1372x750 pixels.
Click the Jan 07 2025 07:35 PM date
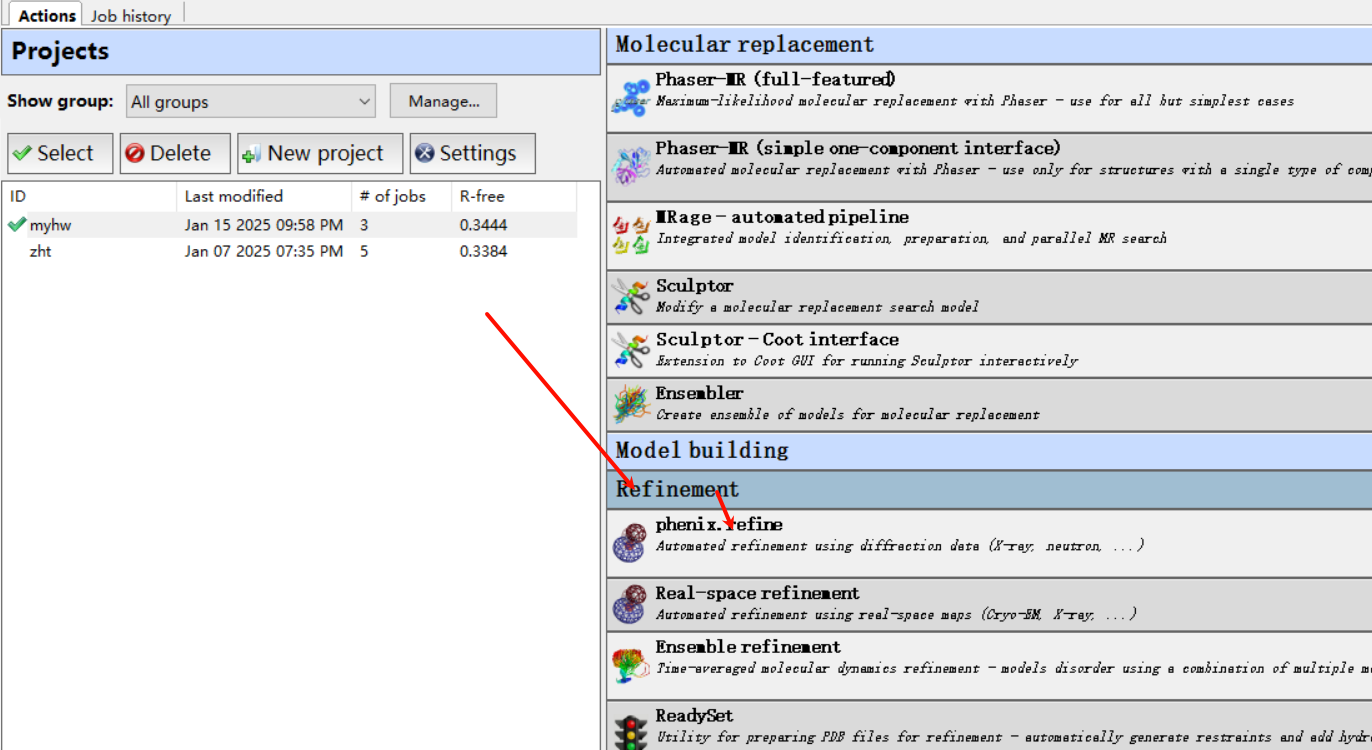pos(264,251)
